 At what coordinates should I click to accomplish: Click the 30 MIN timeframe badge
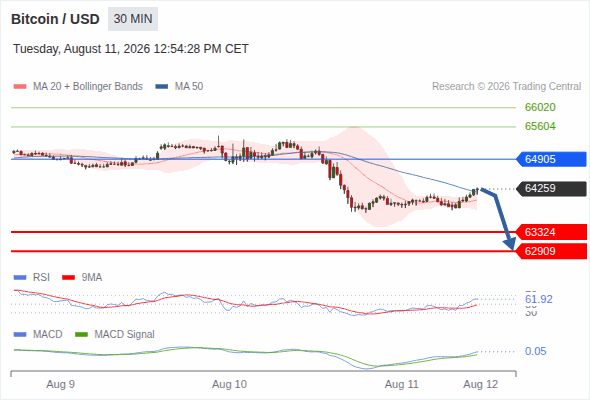tap(133, 19)
